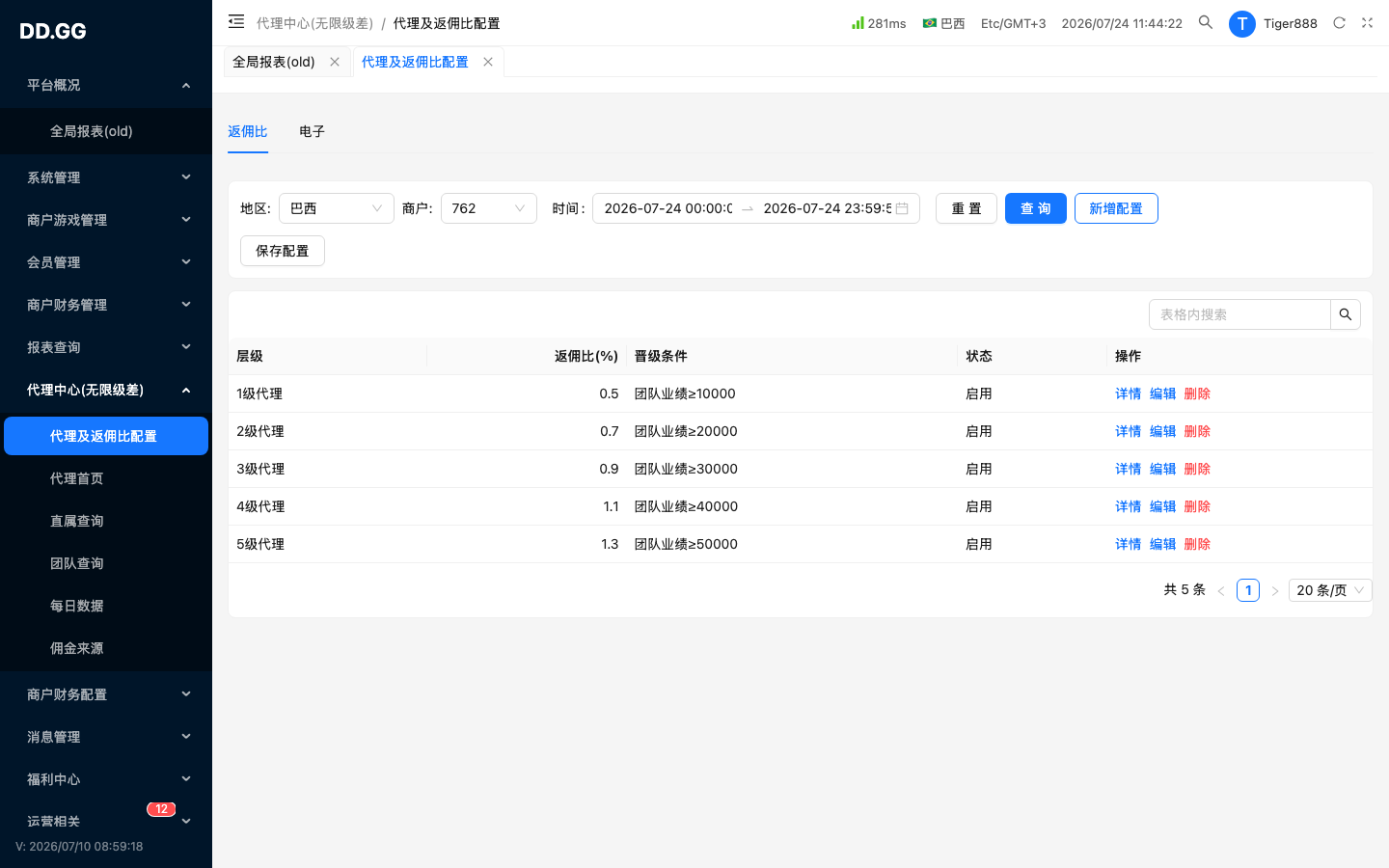The image size is (1389, 868).
Task: Click 编辑 for 1级代理
Action: tap(1162, 393)
